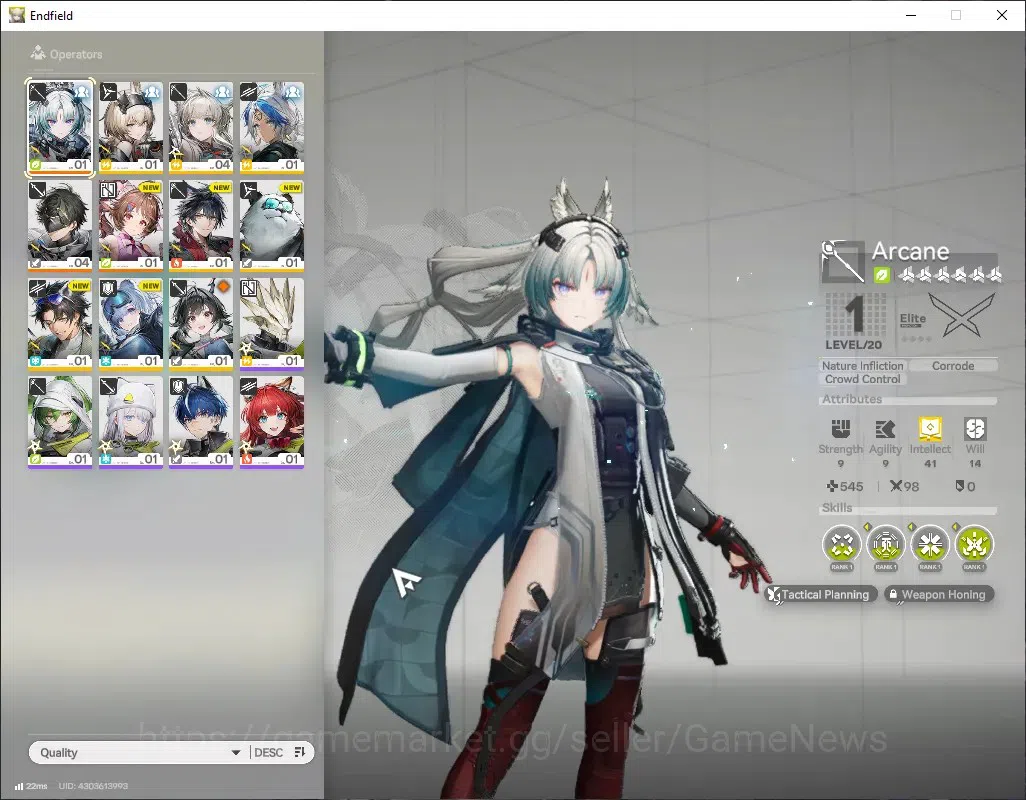The height and width of the screenshot is (800, 1026).
Task: Select the dark blue-haired operator card
Action: 201,422
